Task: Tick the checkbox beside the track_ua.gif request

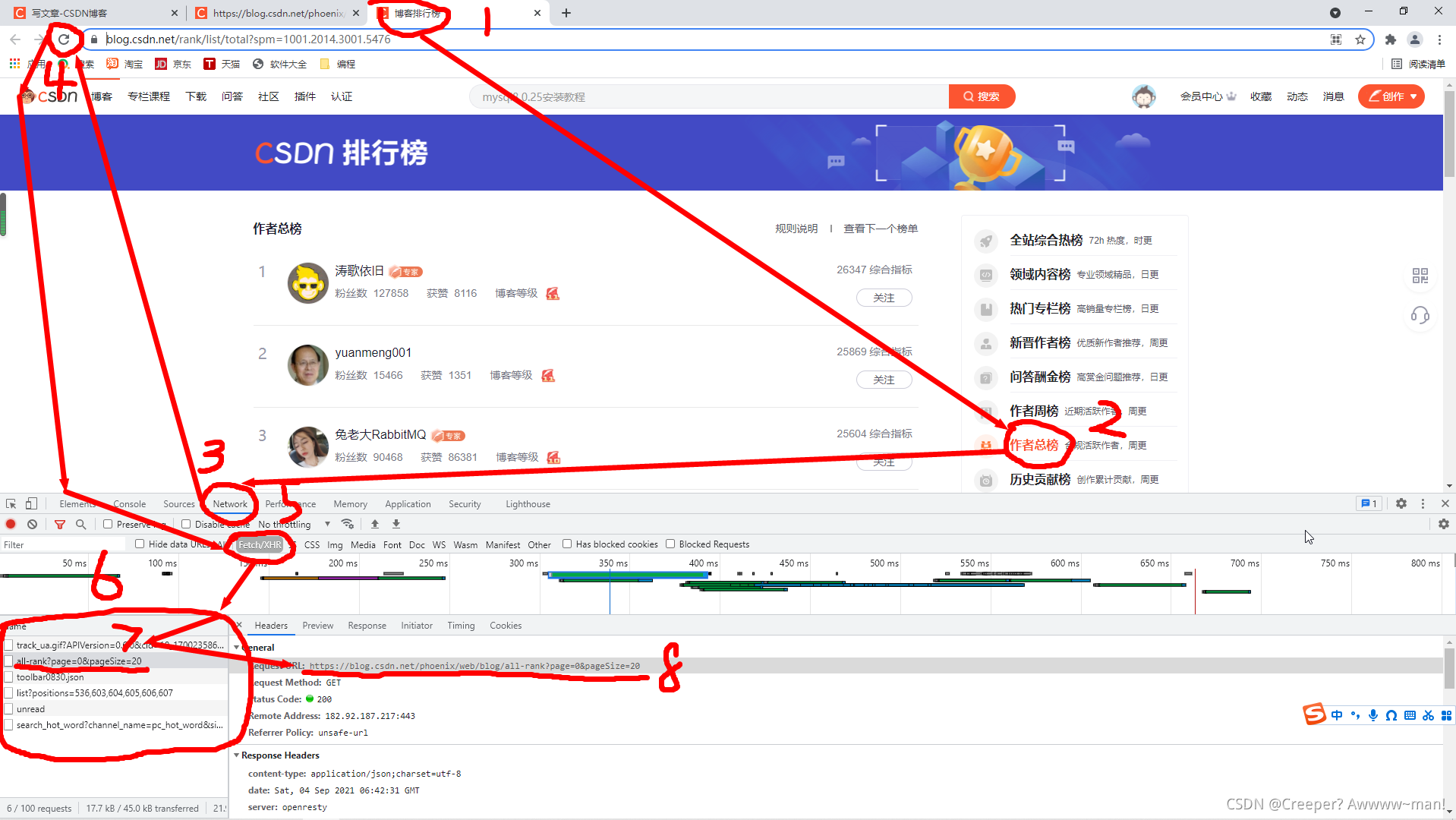Action: [x=8, y=645]
